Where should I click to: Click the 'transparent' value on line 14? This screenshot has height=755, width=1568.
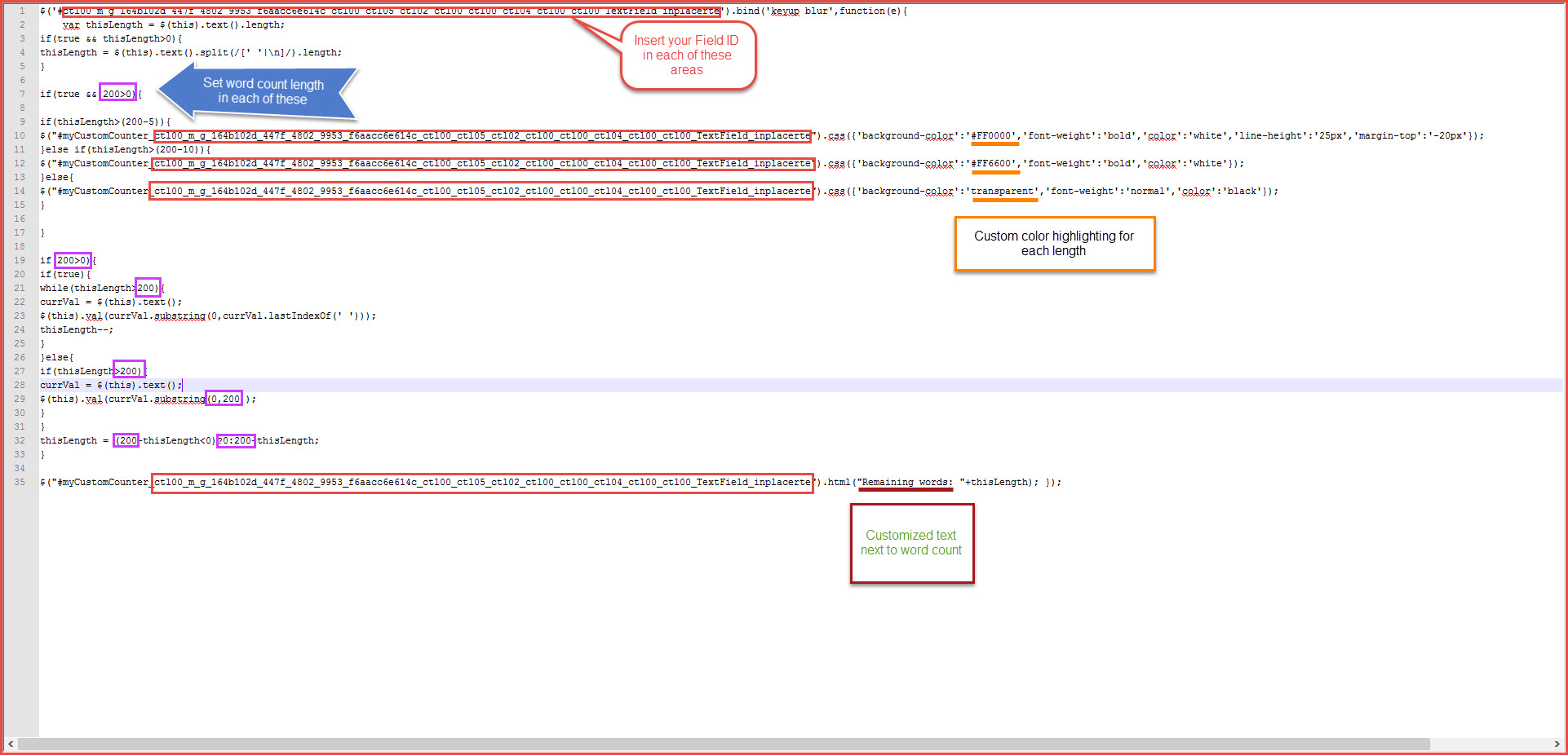(x=1003, y=192)
